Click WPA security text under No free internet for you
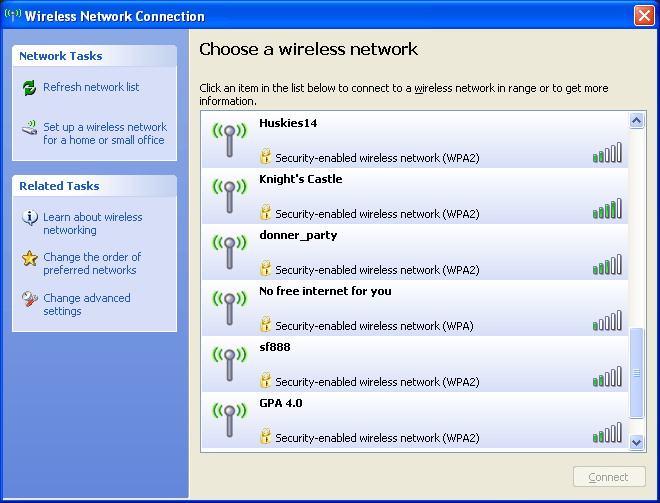The image size is (660, 503). pos(374,326)
